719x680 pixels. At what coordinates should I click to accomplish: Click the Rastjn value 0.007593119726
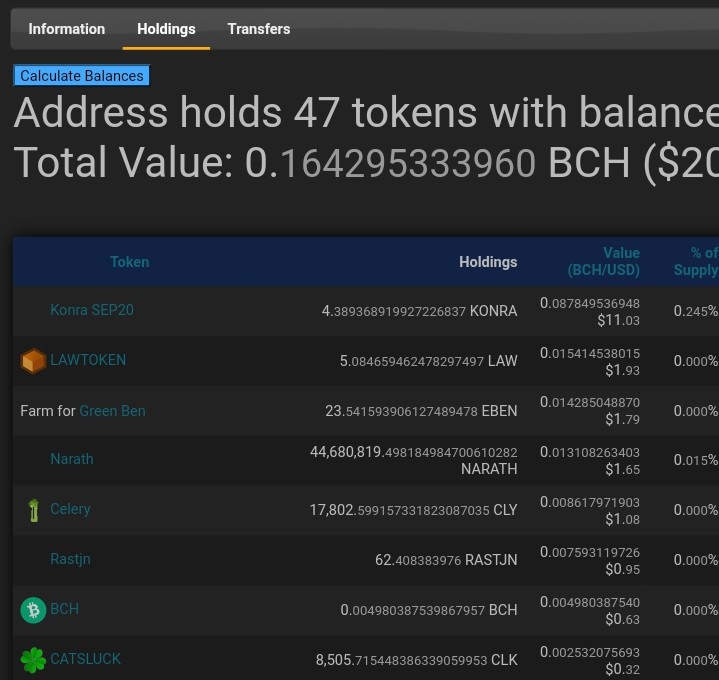pos(590,552)
